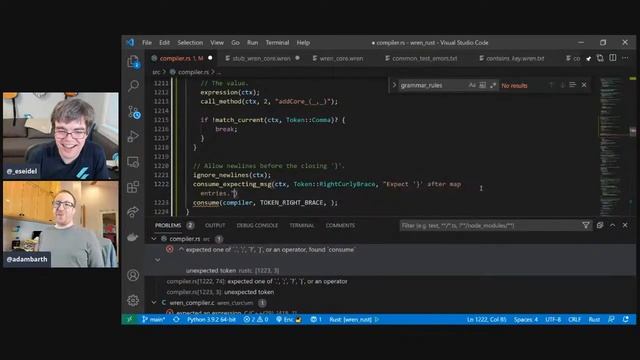Open the Manage gear menu
Image resolution: width=640 pixels, height=360 pixels.
[133, 300]
